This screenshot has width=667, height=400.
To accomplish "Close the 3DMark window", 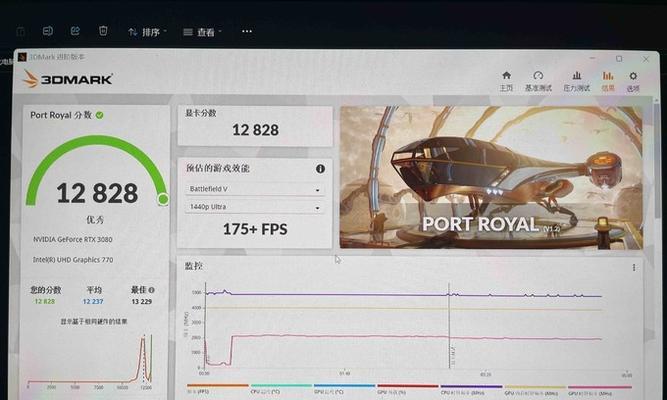I will [x=646, y=59].
